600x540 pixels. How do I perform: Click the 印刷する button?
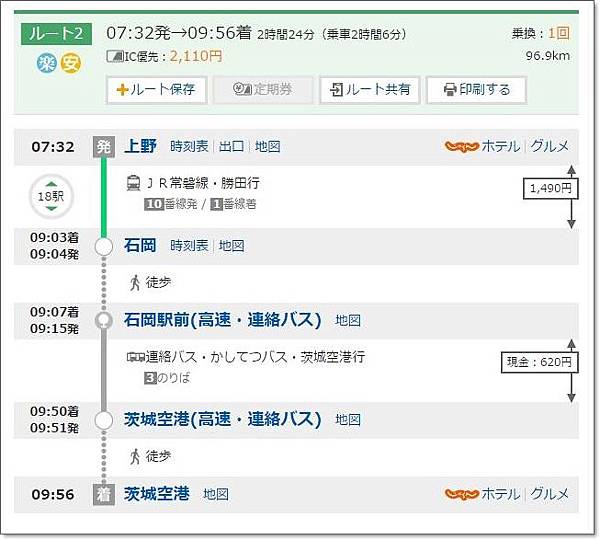click(x=476, y=90)
